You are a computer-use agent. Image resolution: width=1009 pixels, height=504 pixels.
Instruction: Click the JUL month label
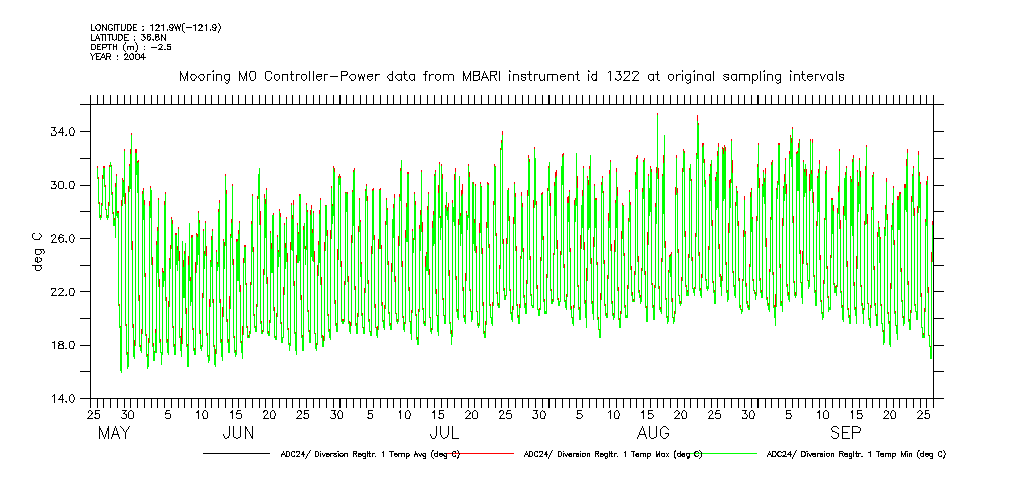[x=444, y=433]
